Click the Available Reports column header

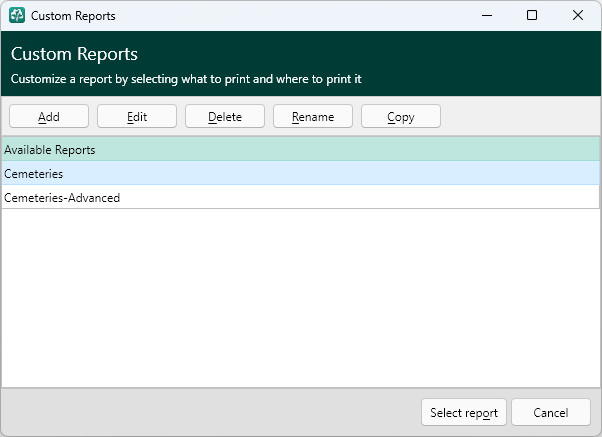pos(301,149)
